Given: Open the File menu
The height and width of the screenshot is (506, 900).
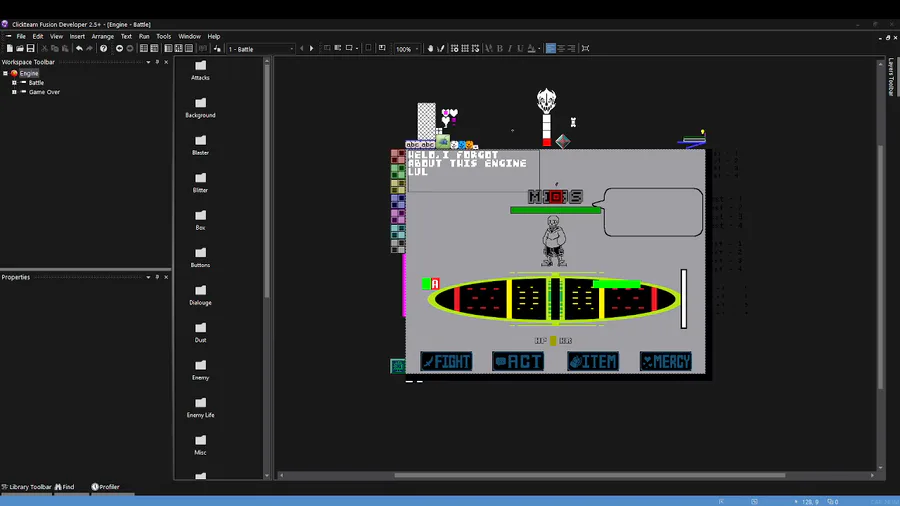Looking at the screenshot, I should click(21, 36).
